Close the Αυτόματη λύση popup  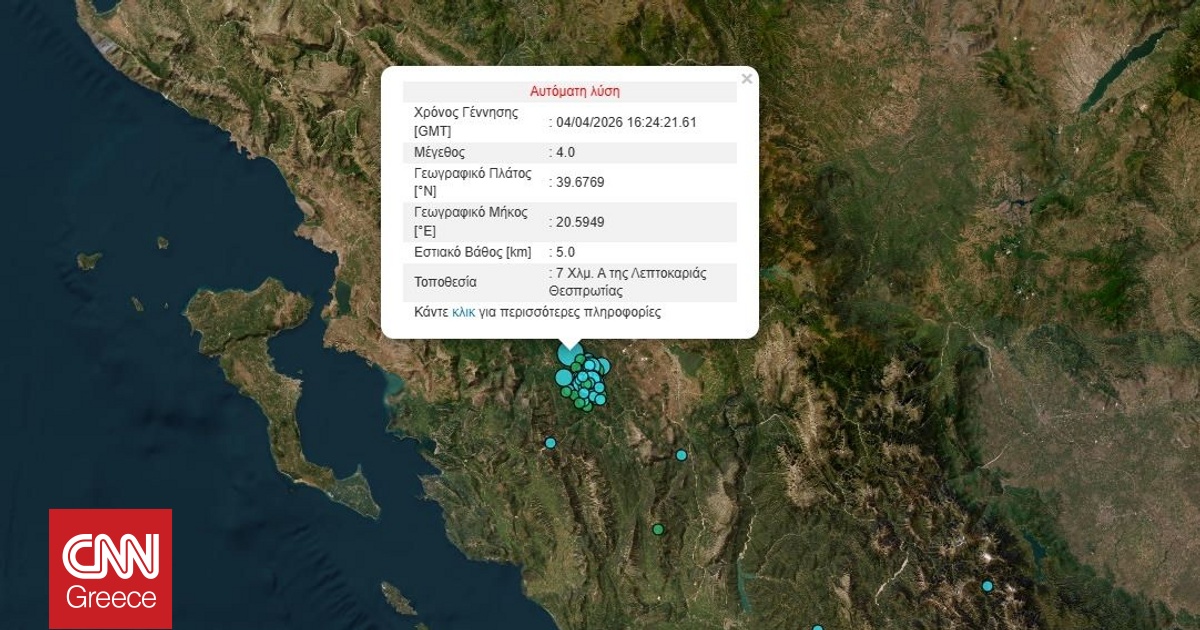746,78
